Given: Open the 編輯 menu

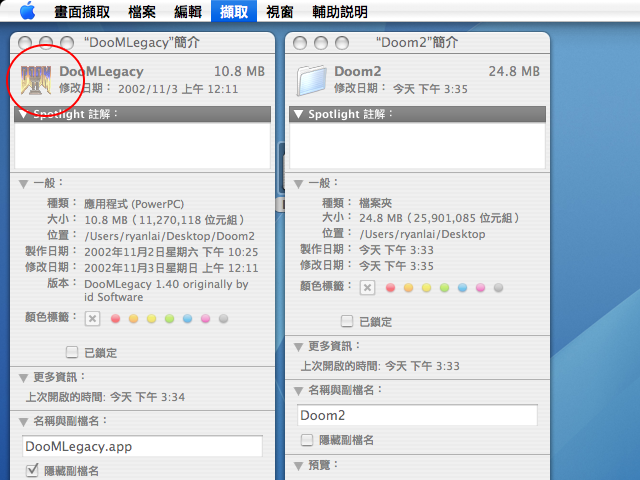Looking at the screenshot, I should [188, 11].
